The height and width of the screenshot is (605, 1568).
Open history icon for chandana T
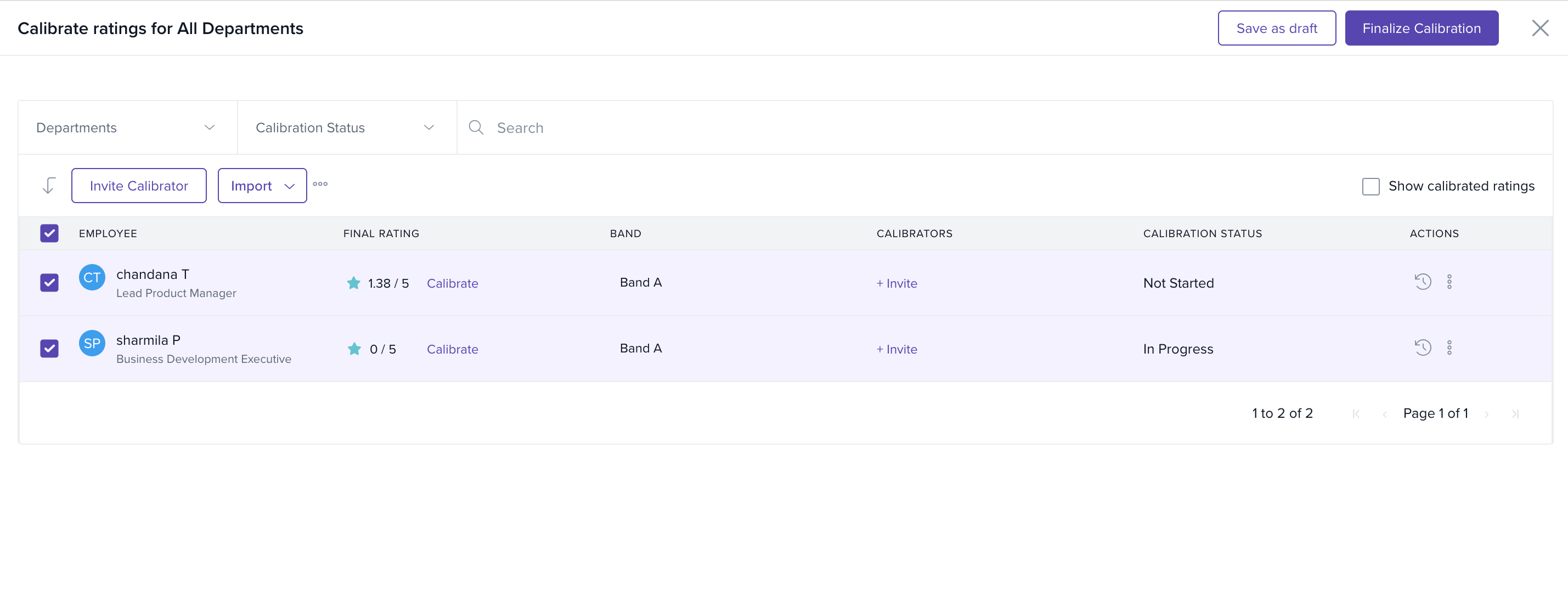pyautogui.click(x=1423, y=282)
